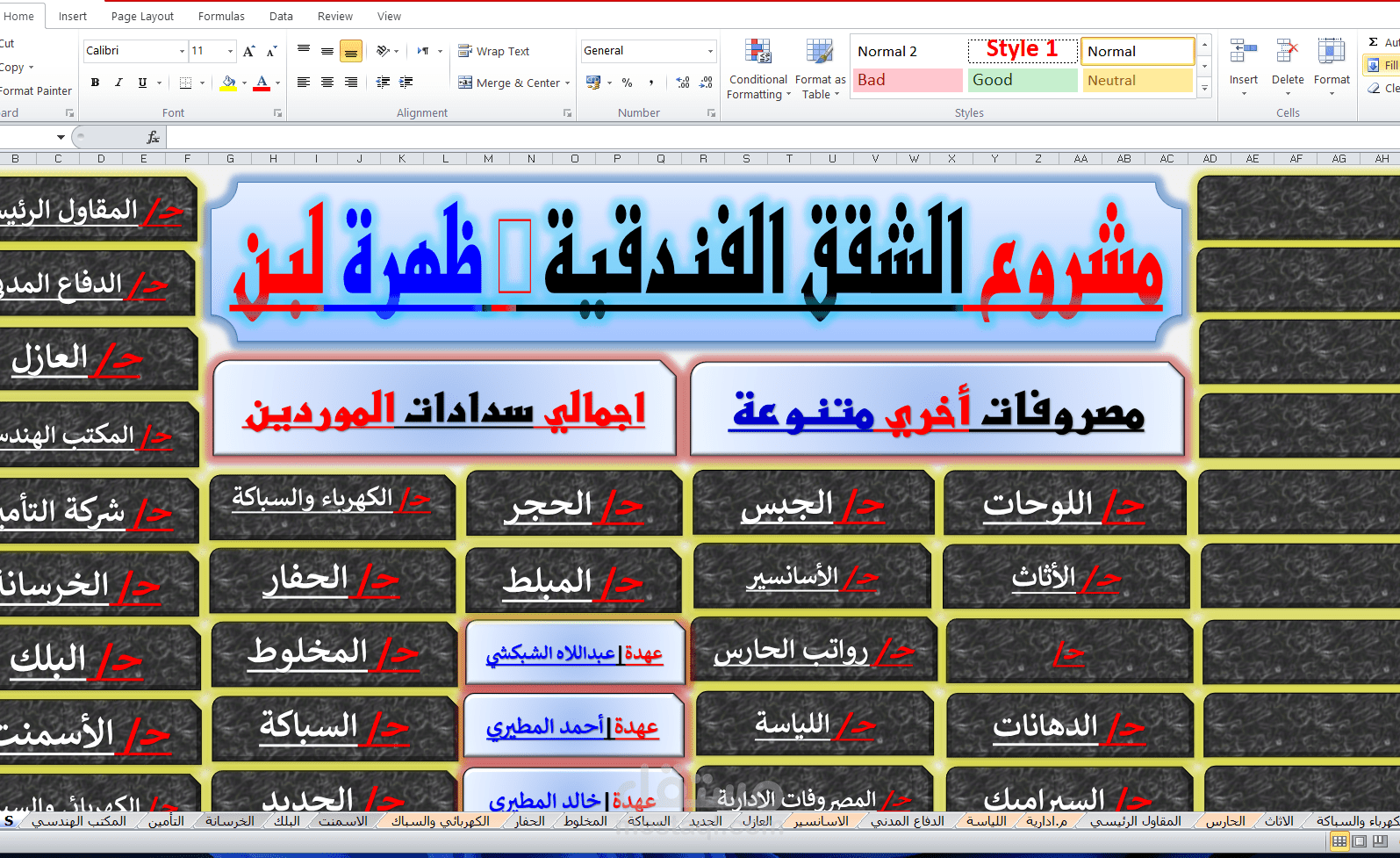Image resolution: width=1400 pixels, height=858 pixels.
Task: Open the General number format dropdown
Action: tap(710, 51)
